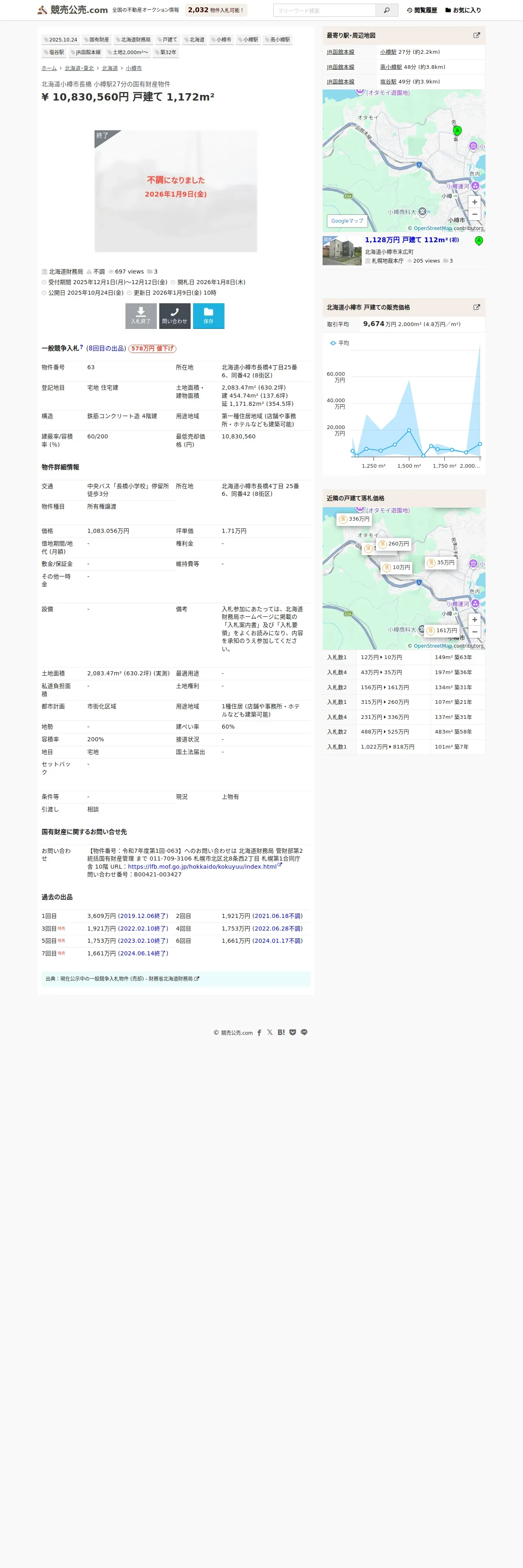Open past listing 2021.06.18不調
Screen dimensions: 523x1568
tap(278, 915)
